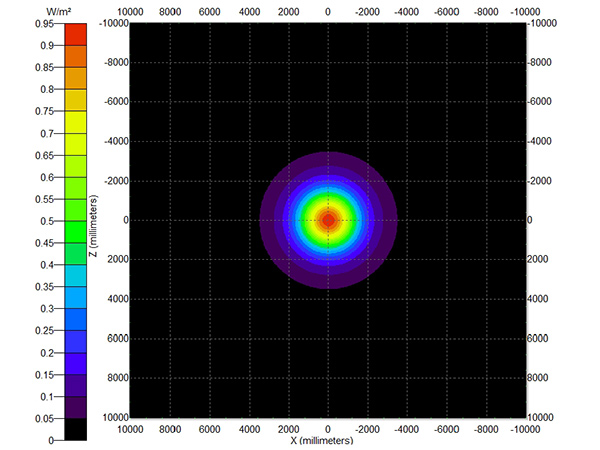Select the X (millimeters) axis title
The width and height of the screenshot is (600, 450).
pyautogui.click(x=321, y=441)
